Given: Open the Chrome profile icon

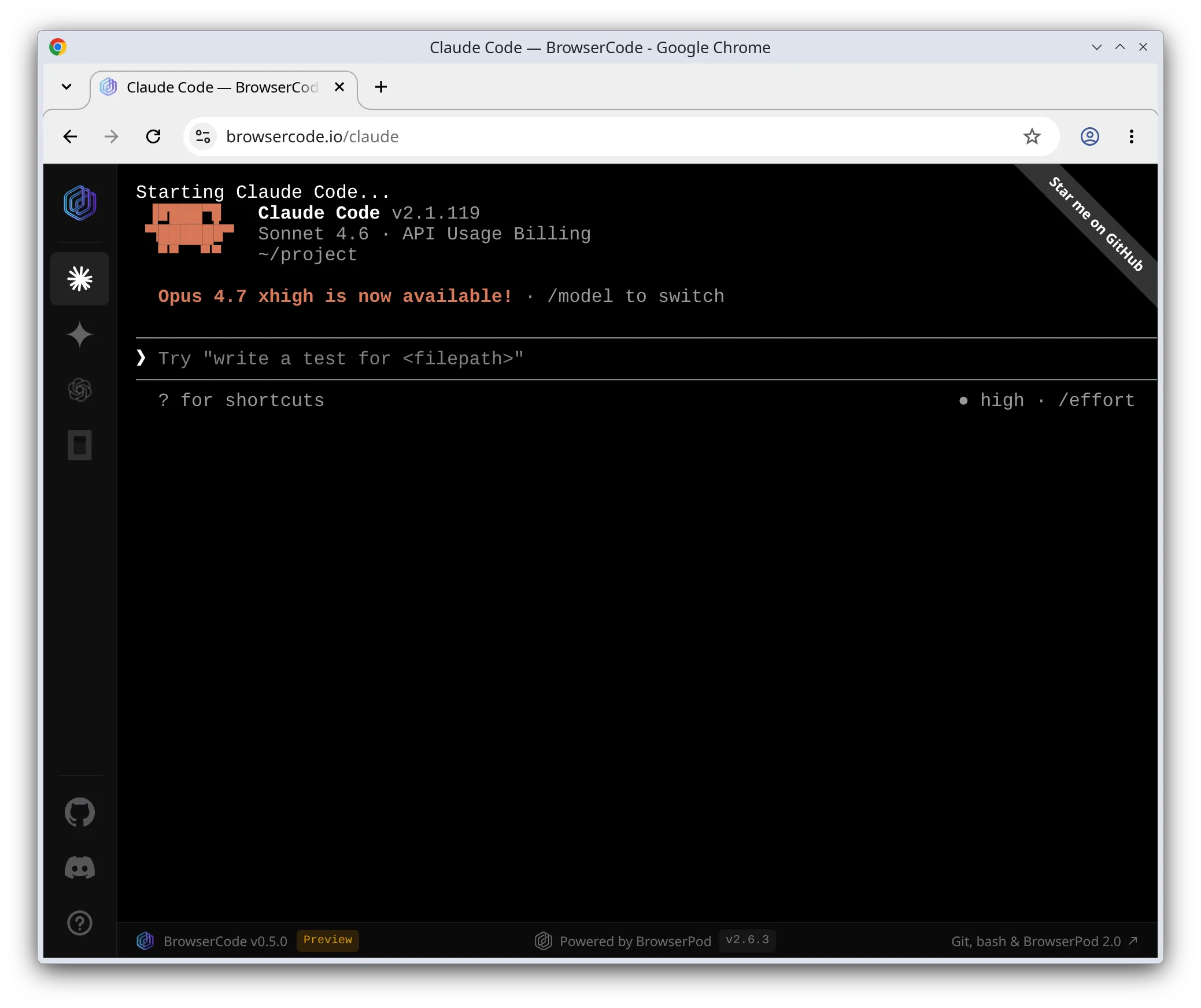Looking at the screenshot, I should (1090, 136).
